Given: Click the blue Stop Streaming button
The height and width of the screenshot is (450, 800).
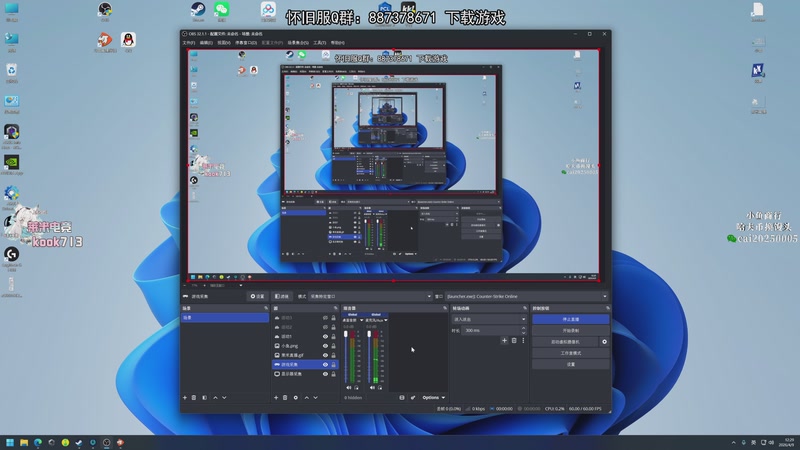Looking at the screenshot, I should [570, 319].
